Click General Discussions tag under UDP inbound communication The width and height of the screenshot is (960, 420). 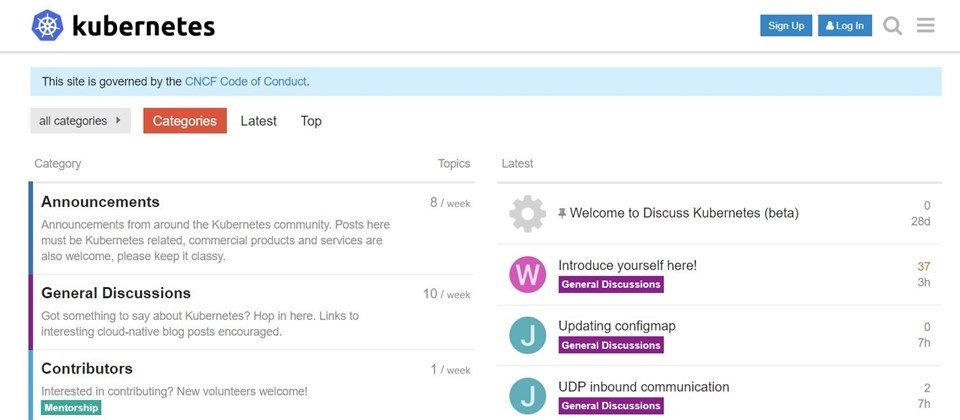point(610,405)
